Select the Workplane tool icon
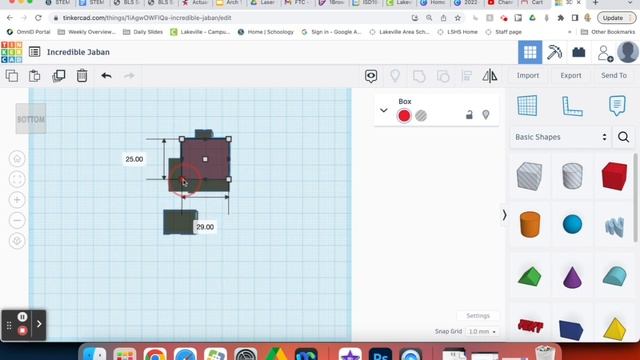Screen dimensions: 640x360 coord(527,106)
